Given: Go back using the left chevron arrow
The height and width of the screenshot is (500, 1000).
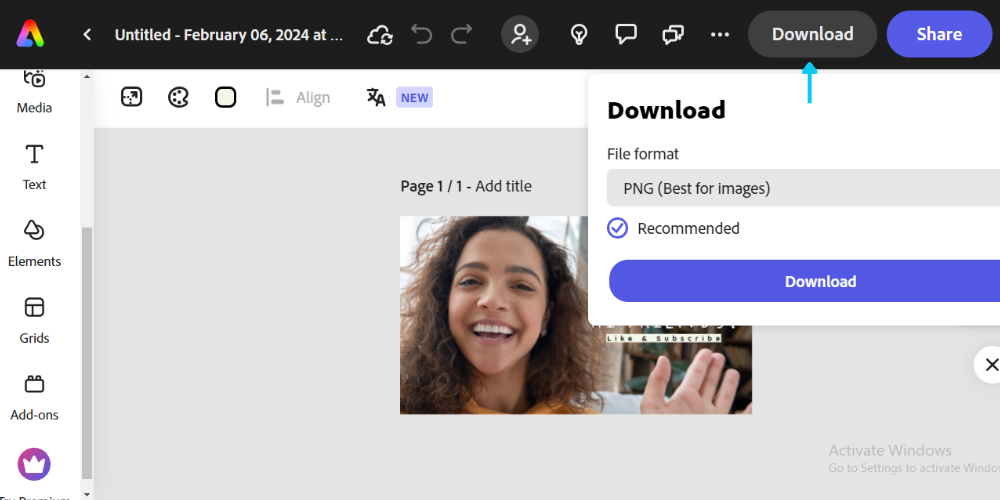Looking at the screenshot, I should (x=87, y=34).
